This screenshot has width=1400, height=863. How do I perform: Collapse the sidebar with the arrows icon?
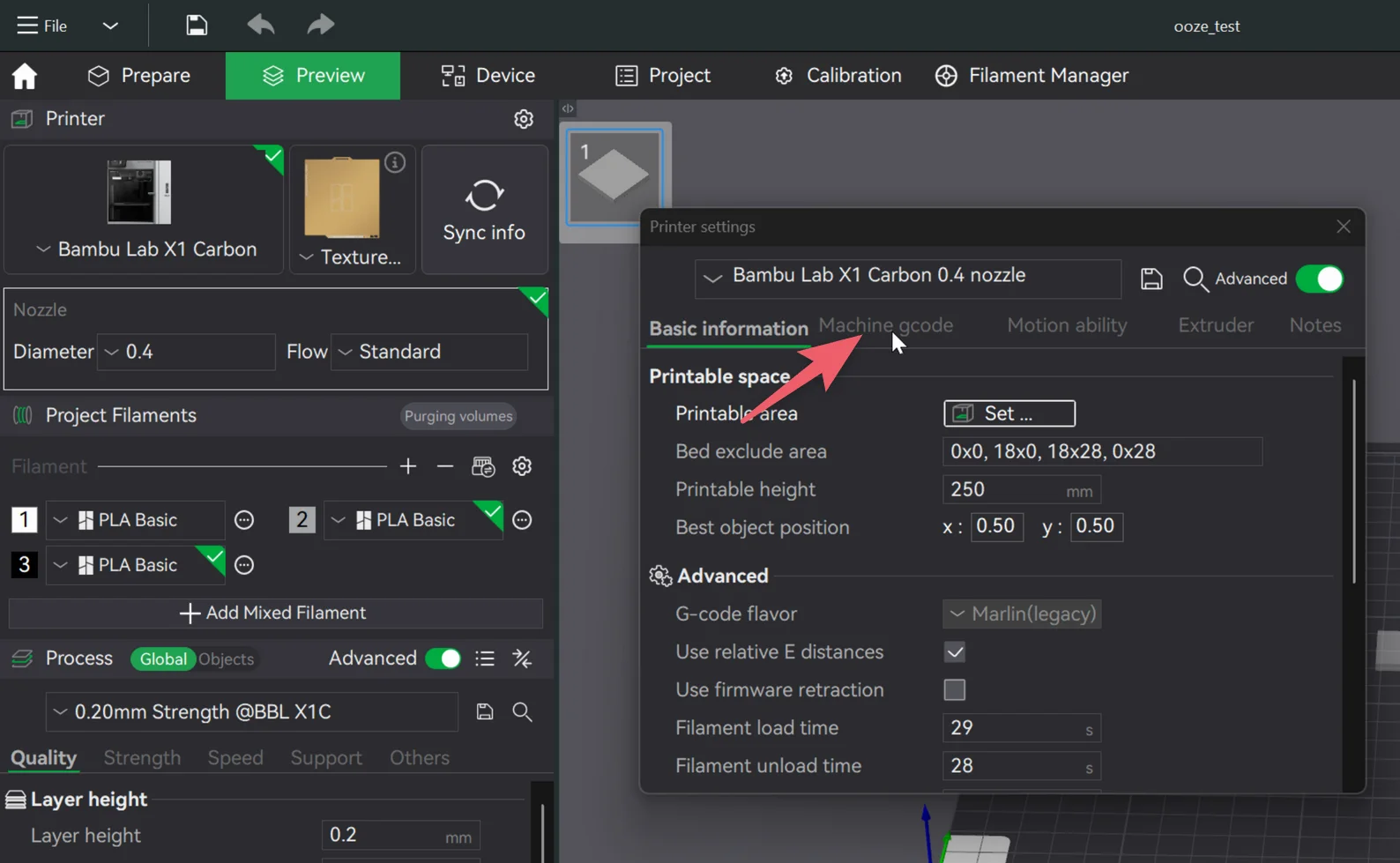pos(568,108)
